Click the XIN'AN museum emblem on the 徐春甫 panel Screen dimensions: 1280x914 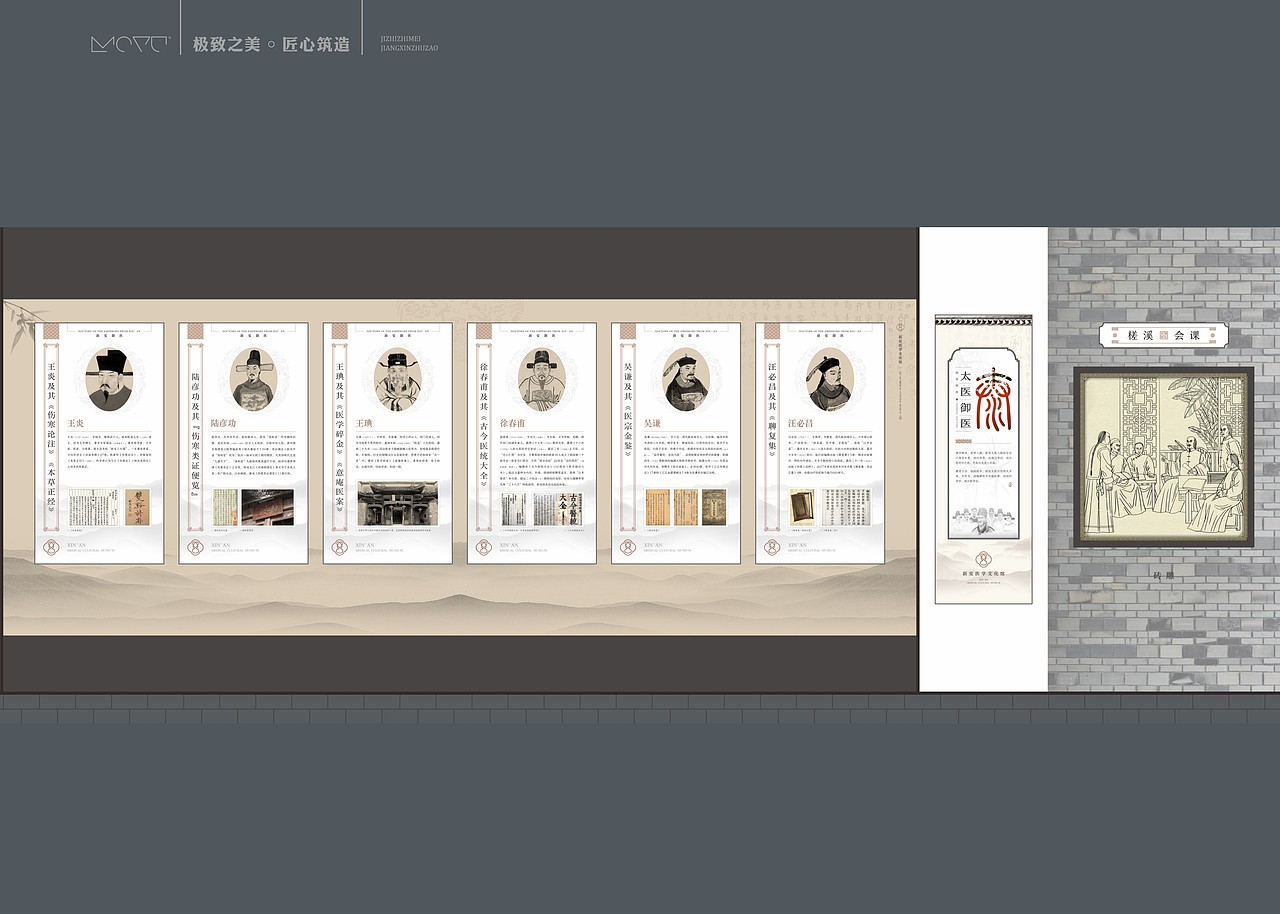pyautogui.click(x=484, y=547)
